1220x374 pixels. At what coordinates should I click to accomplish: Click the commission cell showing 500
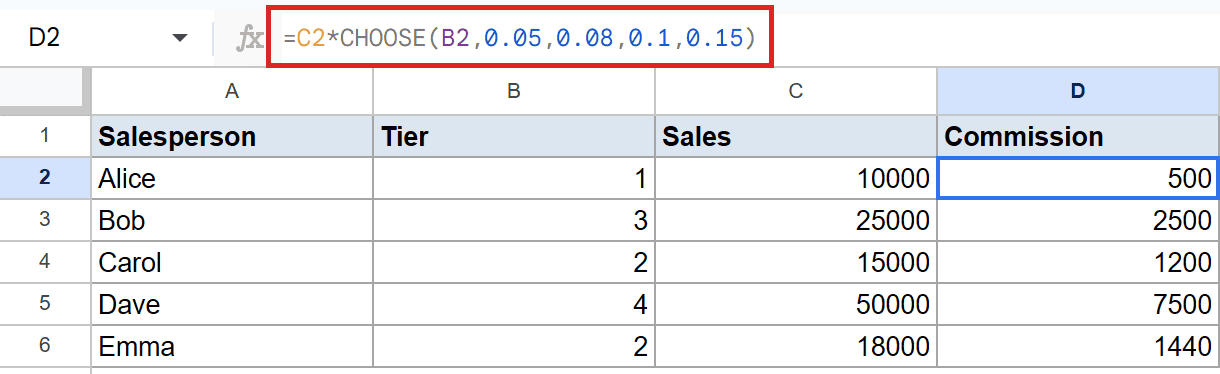(1078, 179)
